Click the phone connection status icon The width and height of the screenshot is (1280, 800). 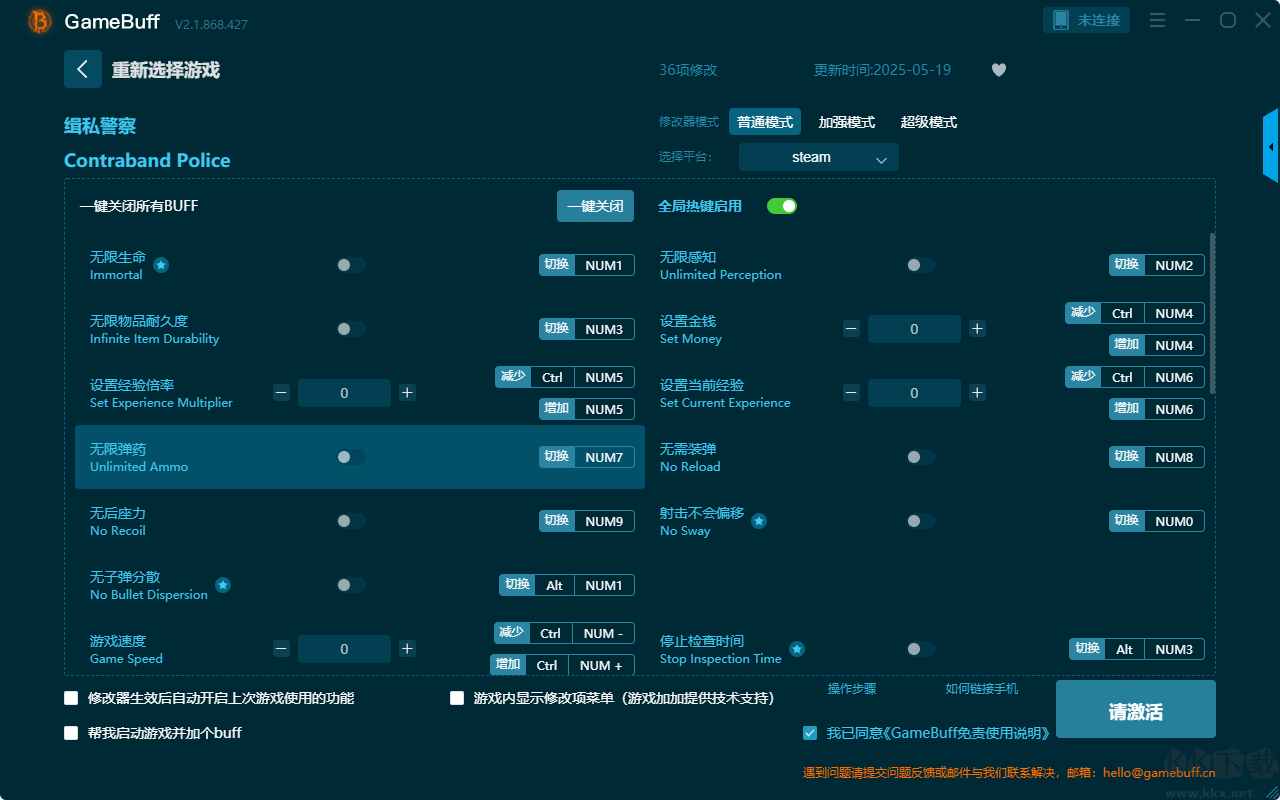point(1061,20)
